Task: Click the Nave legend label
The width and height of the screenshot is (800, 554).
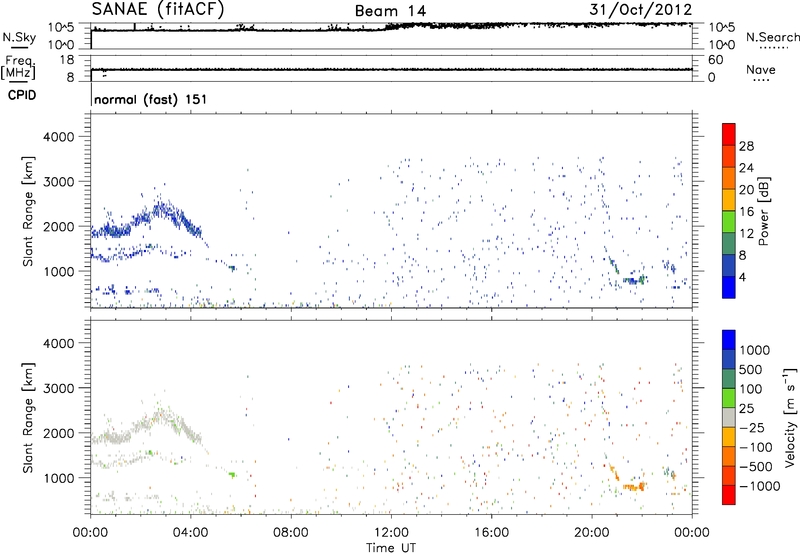Action: click(761, 70)
